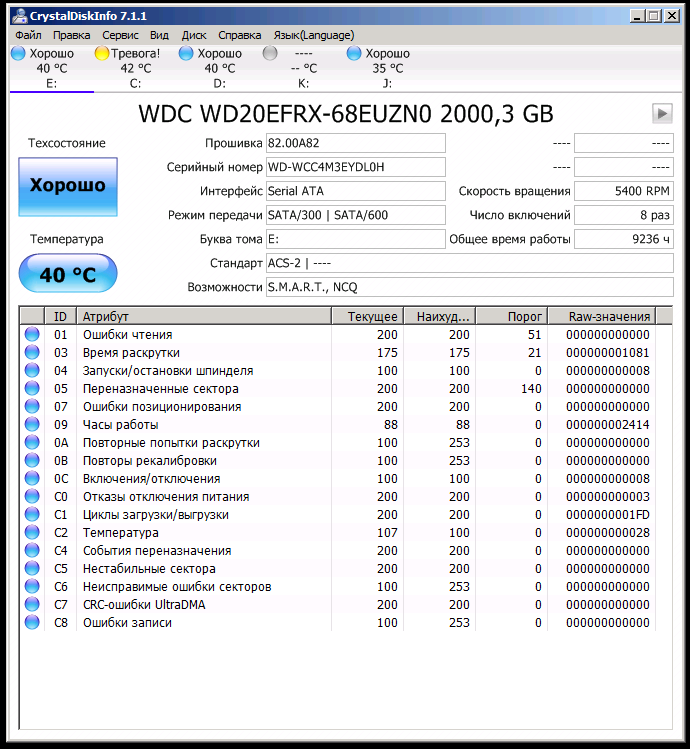Select the CRC-ошибки UltraDMA attribute text

click(144, 605)
